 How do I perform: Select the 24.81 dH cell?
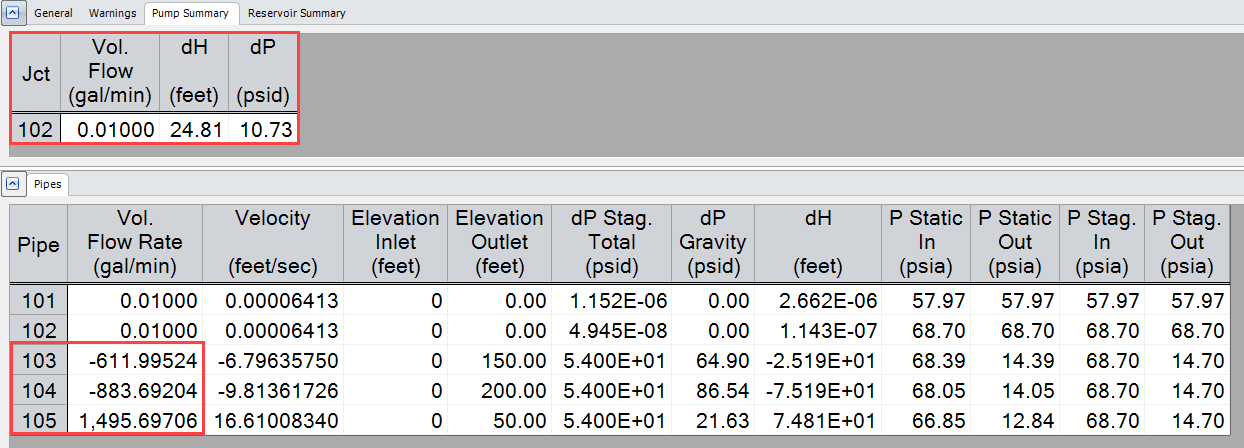pyautogui.click(x=194, y=129)
